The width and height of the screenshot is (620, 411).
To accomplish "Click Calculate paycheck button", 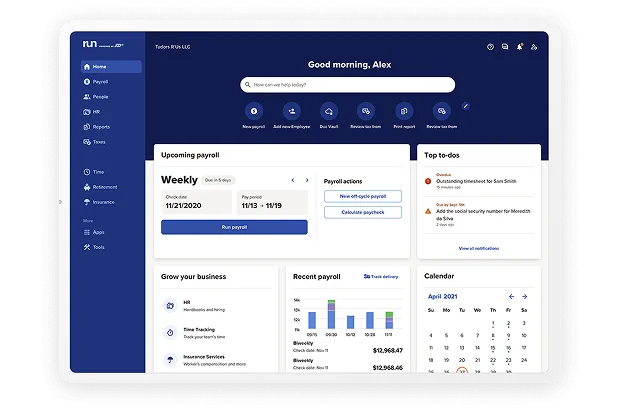I will (x=363, y=212).
